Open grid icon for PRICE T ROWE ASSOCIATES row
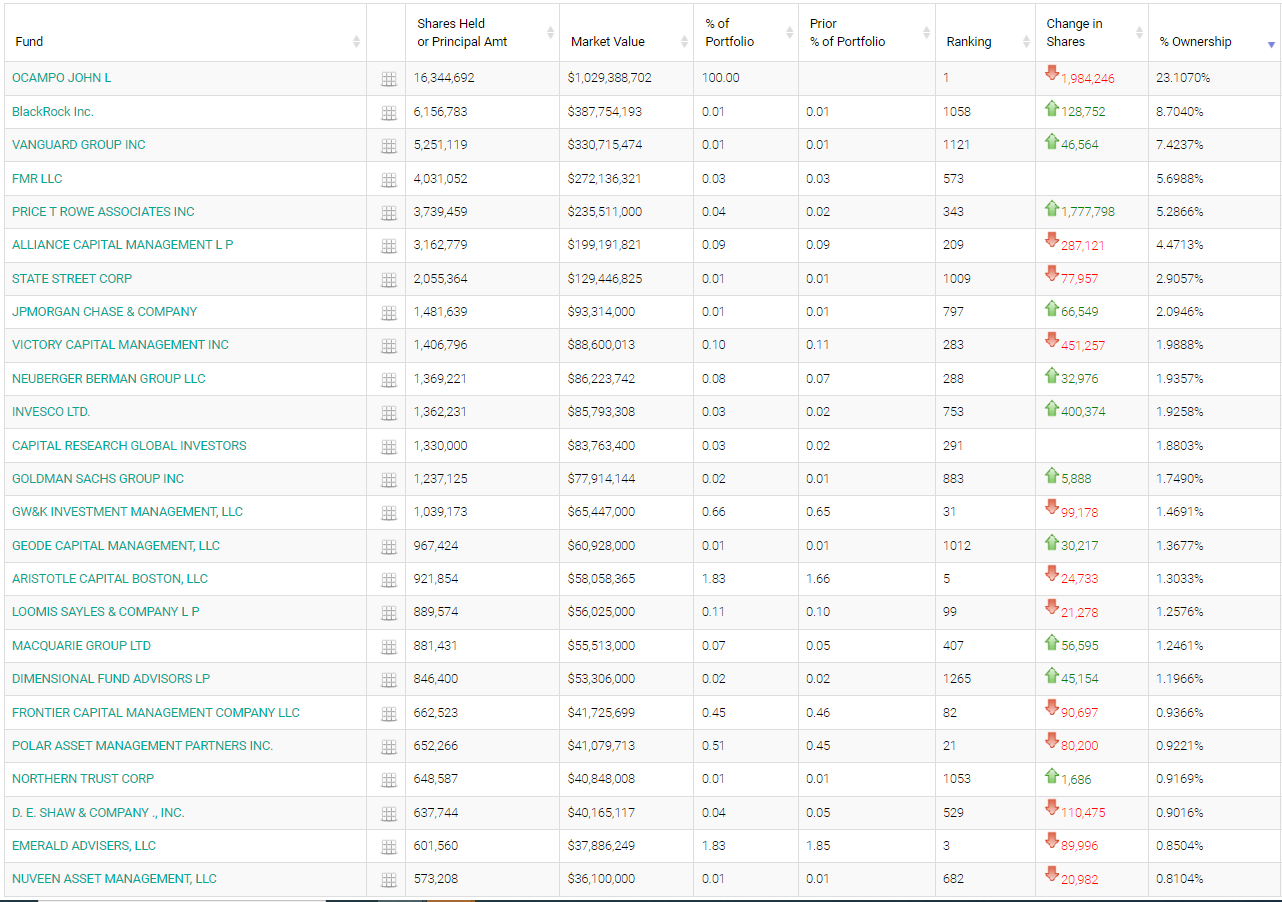This screenshot has width=1282, height=902. click(389, 213)
